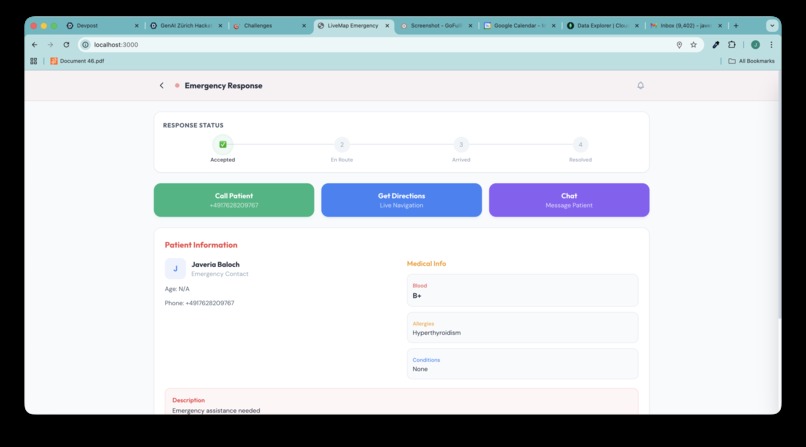Screen dimensions: 806x447
Task: Select step 2 En Route
Action: (342, 144)
